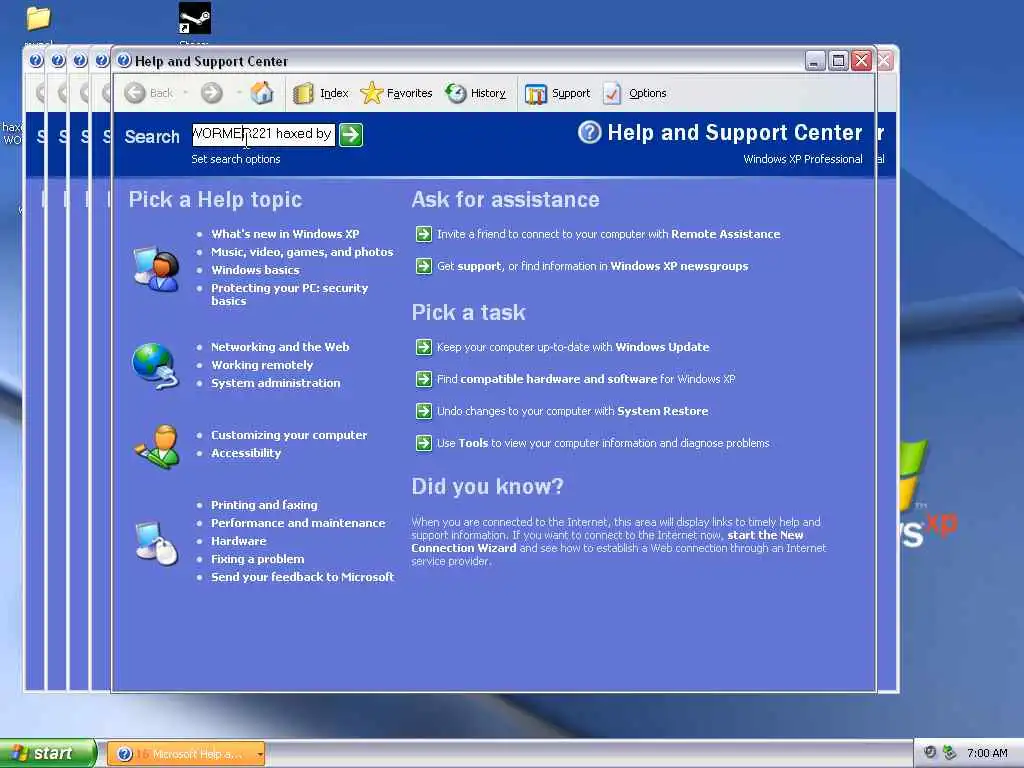Viewport: 1024px width, 768px height.
Task: Open Protecting your PC security basics
Action: (289, 295)
